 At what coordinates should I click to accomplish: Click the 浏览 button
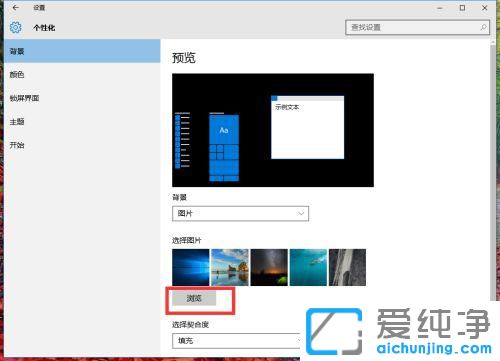pos(194,298)
